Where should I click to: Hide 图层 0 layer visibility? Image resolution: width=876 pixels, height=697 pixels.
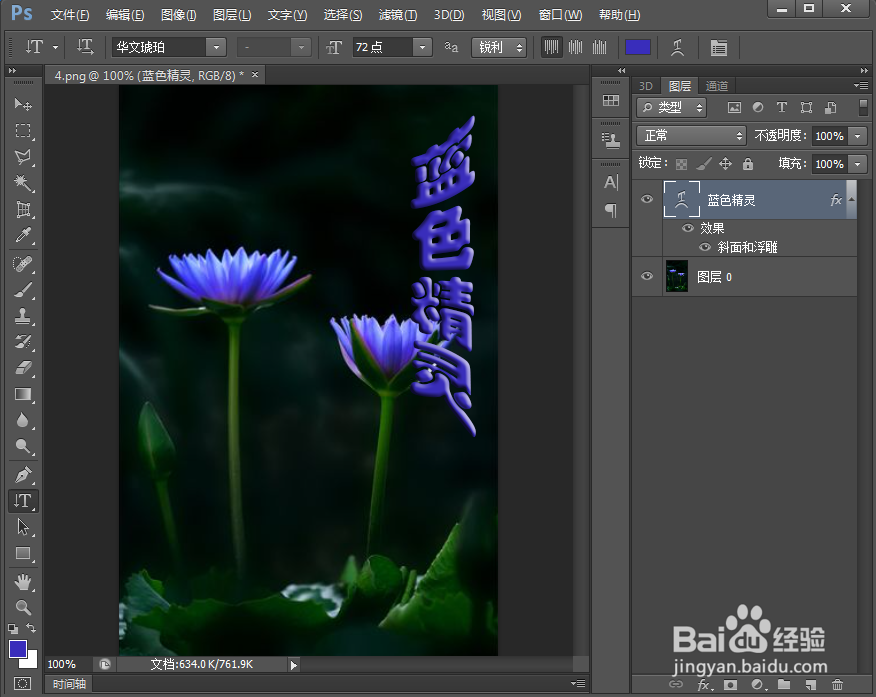coord(647,276)
